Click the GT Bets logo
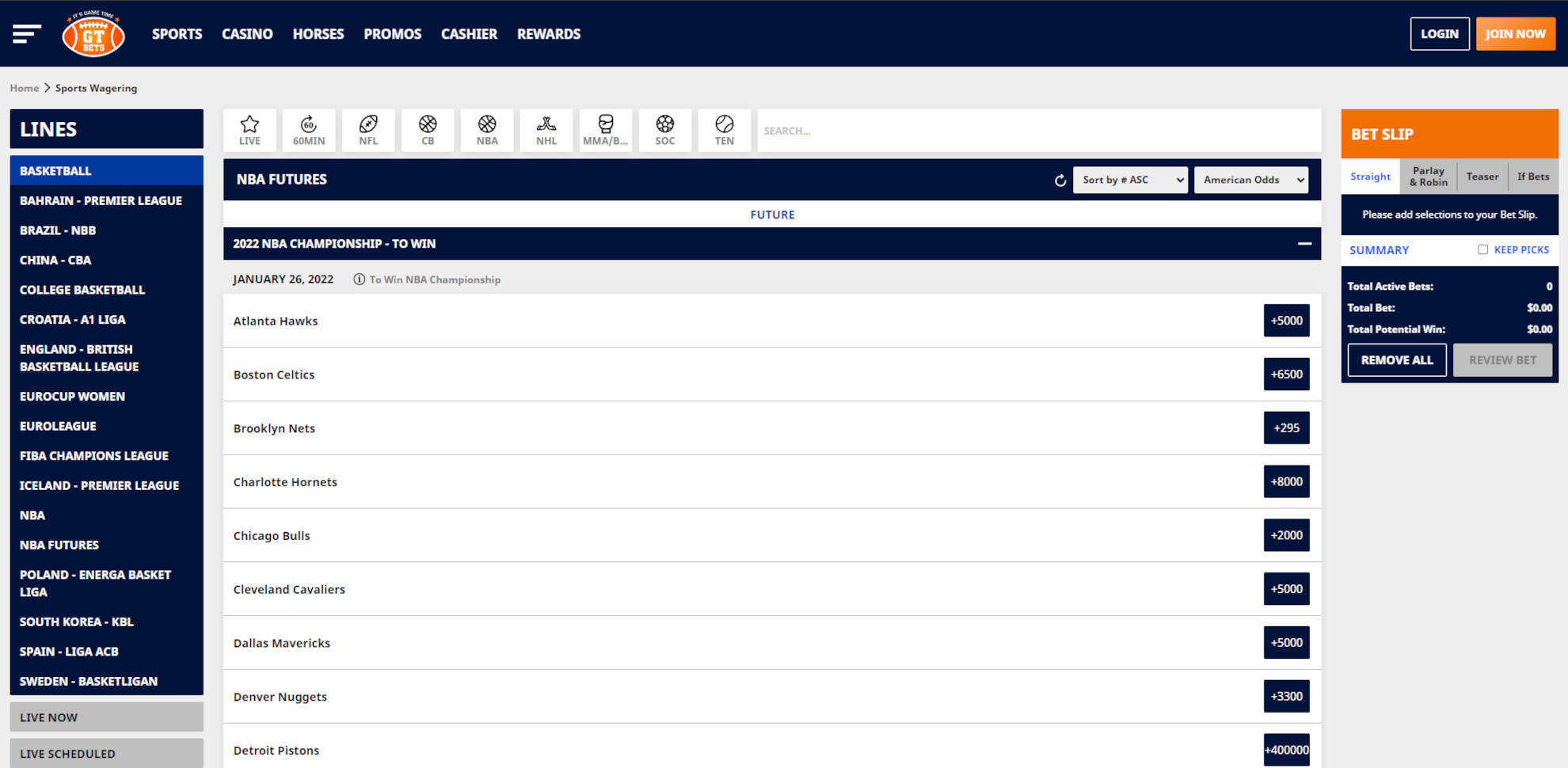 [93, 34]
